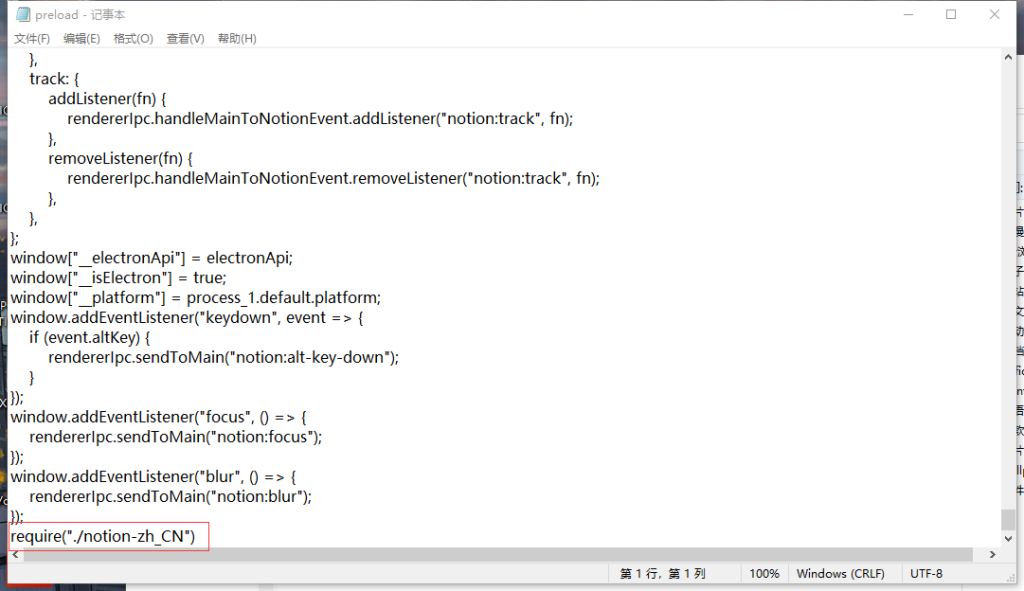
Task: Click the line window["__electronApi"] = electronApi;
Action: tap(152, 258)
